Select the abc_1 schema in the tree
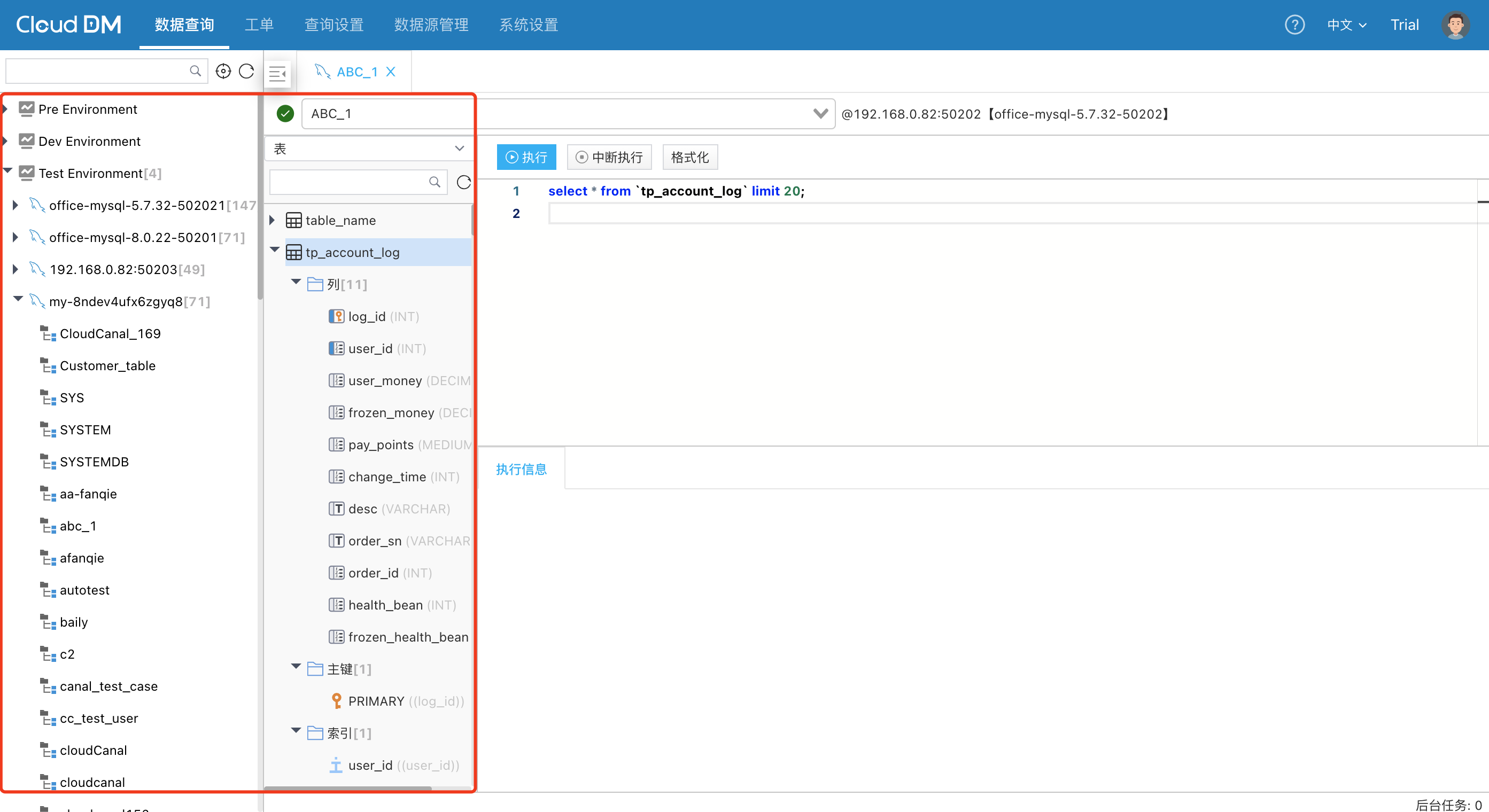1489x812 pixels. [x=78, y=526]
